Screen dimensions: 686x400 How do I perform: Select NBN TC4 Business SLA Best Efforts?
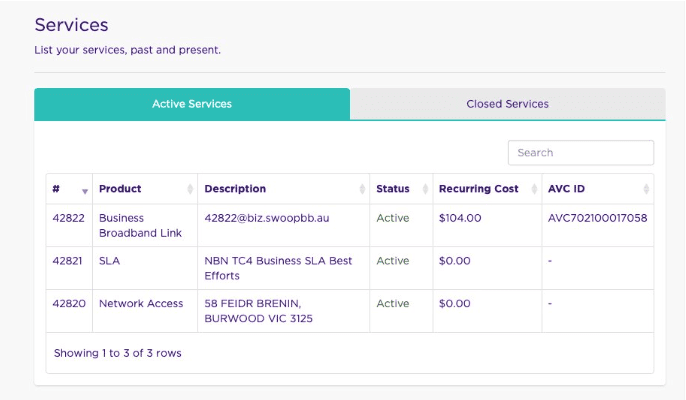(277, 268)
